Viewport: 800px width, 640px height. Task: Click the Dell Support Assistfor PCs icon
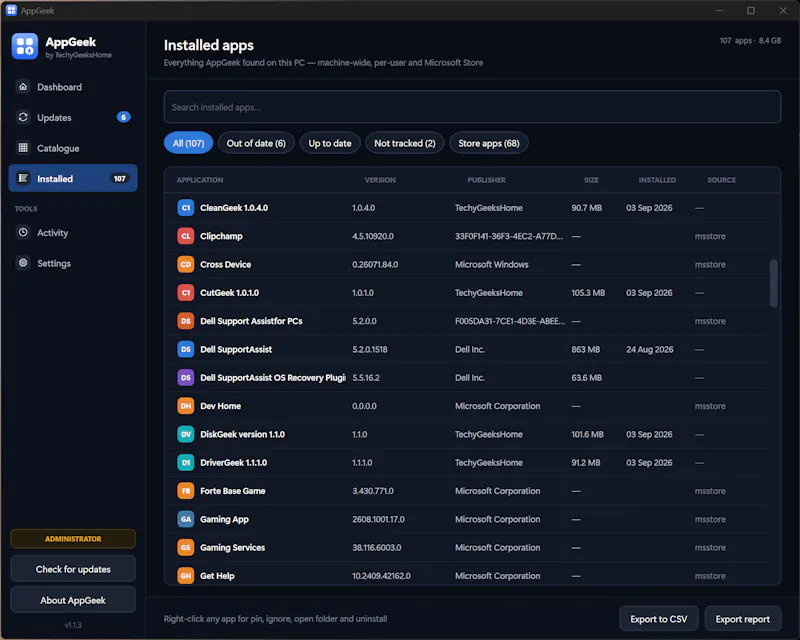click(186, 321)
